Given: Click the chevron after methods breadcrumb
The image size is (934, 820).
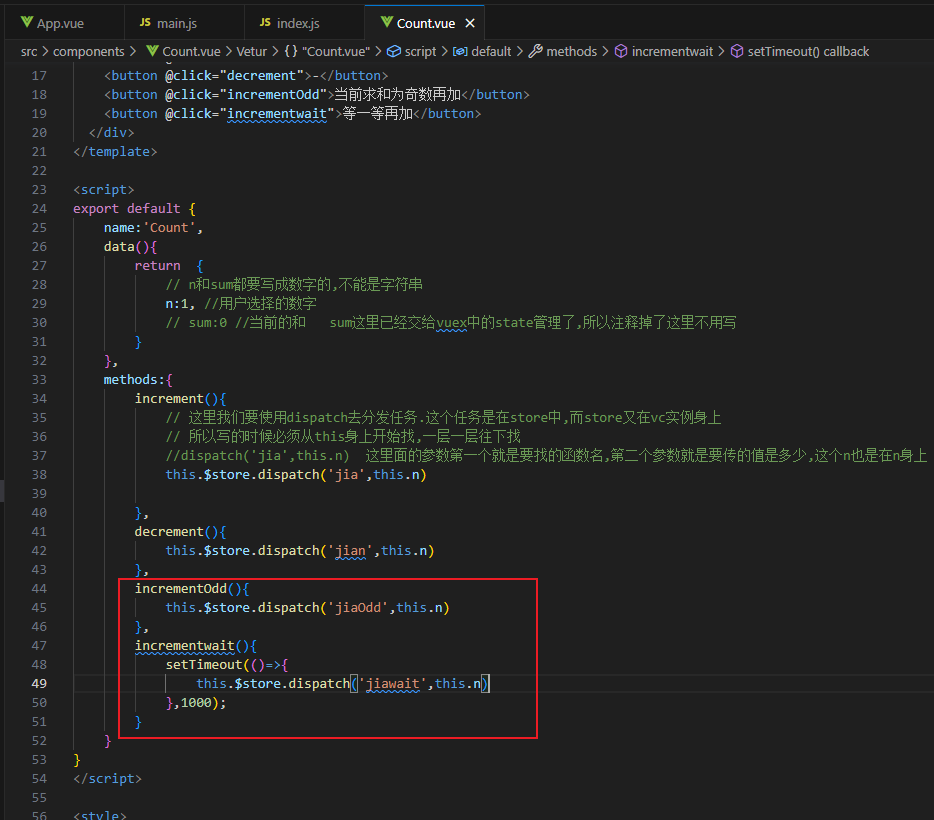Looking at the screenshot, I should (x=605, y=52).
